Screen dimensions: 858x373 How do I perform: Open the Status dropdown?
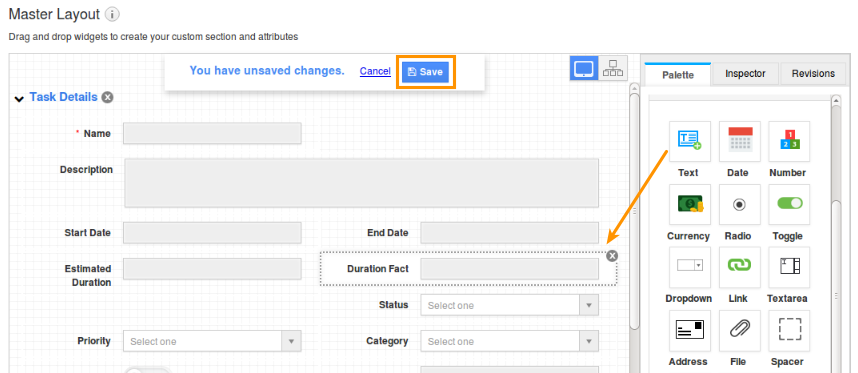pyautogui.click(x=509, y=305)
